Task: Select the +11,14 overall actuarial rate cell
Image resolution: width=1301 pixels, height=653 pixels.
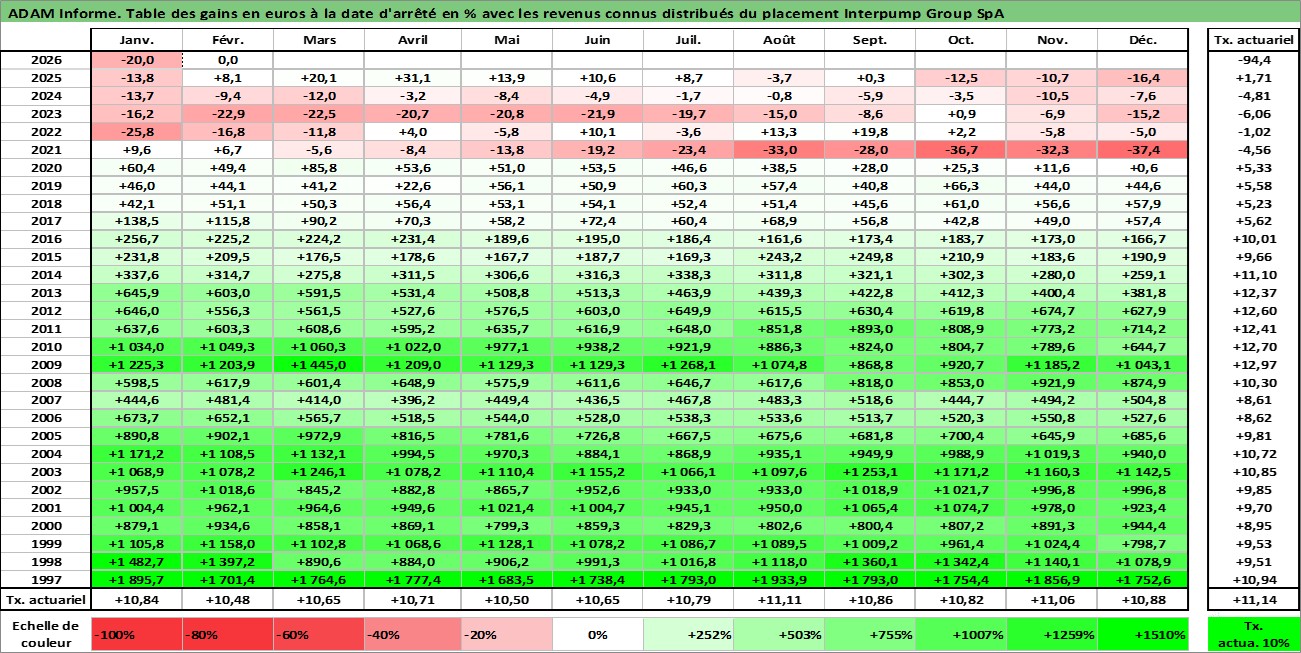Action: click(1254, 600)
